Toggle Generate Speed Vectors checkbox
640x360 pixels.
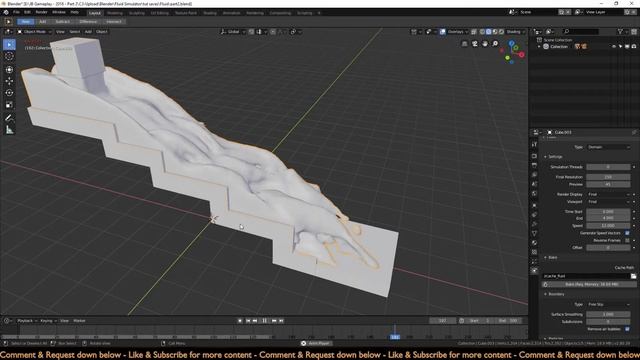pyautogui.click(x=627, y=233)
